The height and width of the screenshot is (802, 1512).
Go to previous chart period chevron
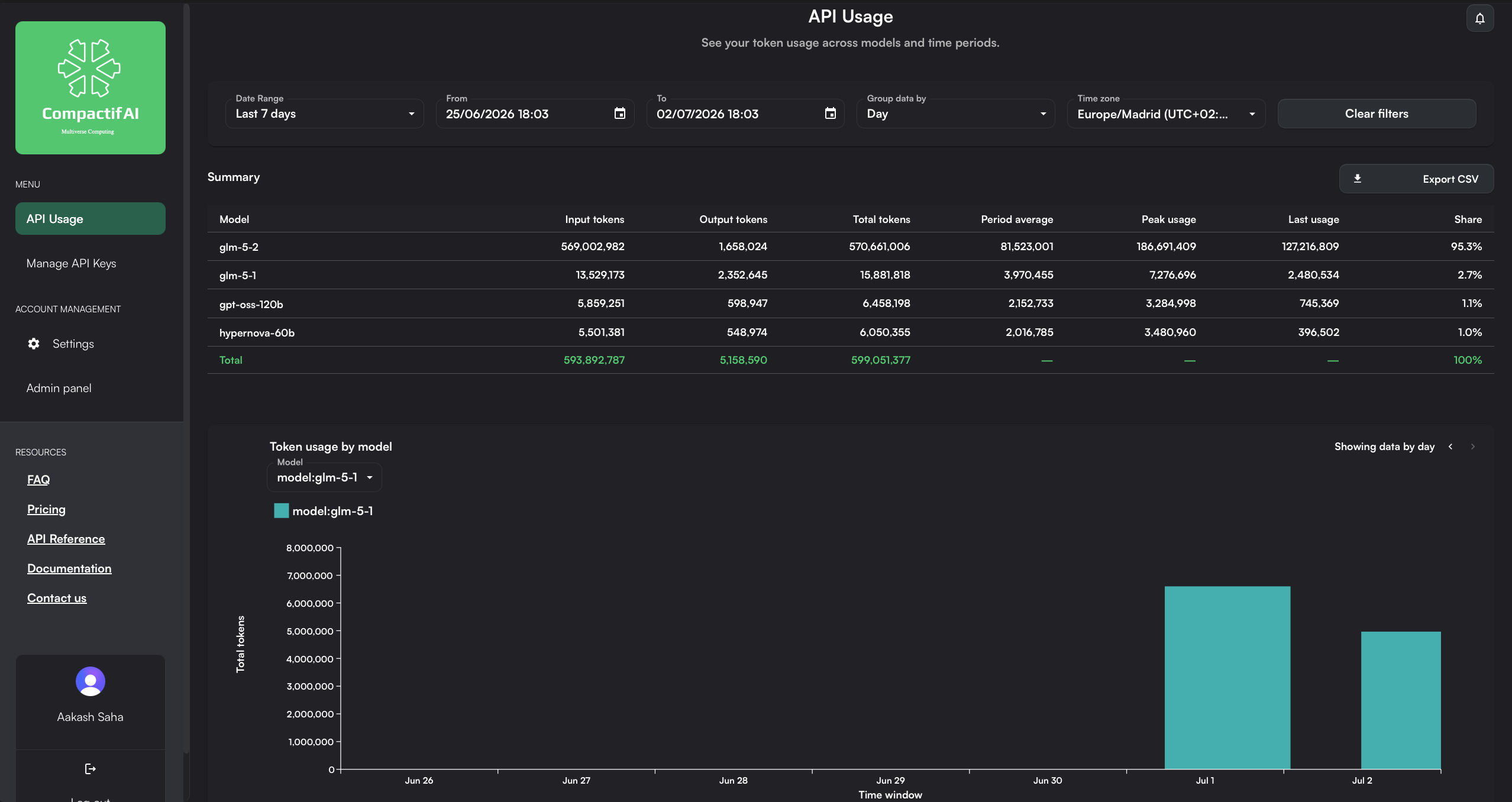1450,447
